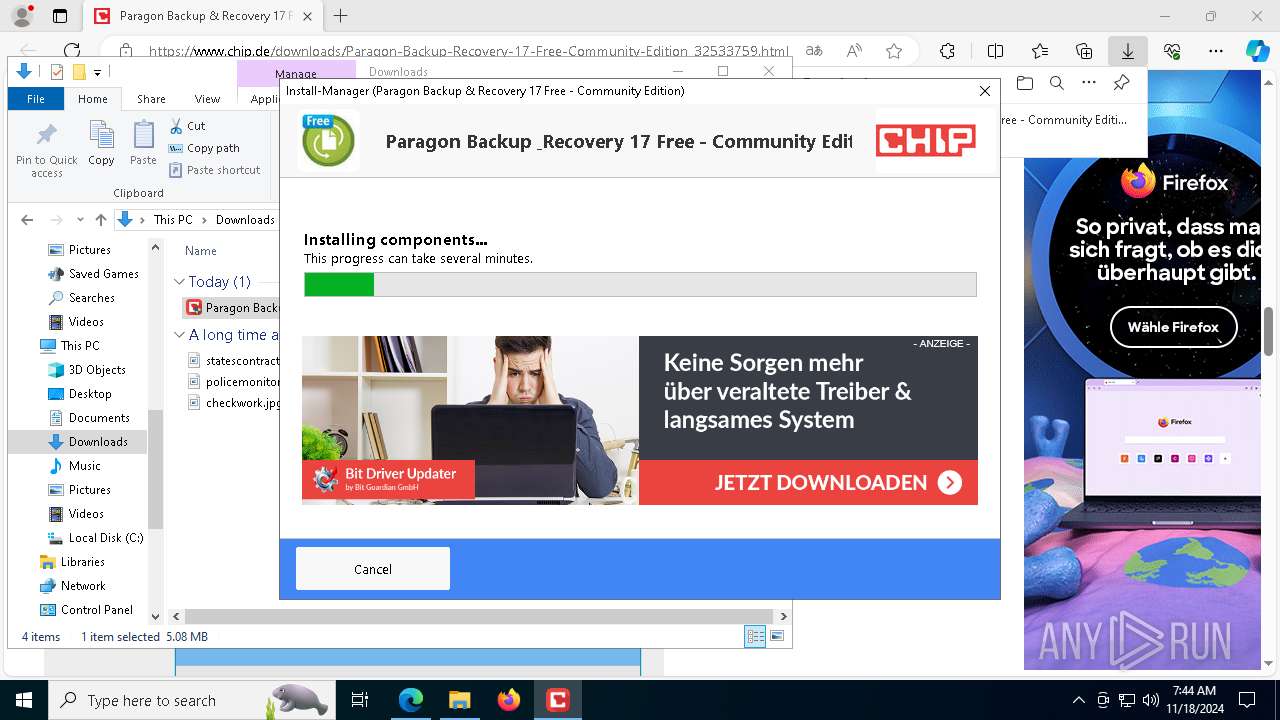Click Copy in Explorer ribbon
Viewport: 1280px width, 720px height.
(101, 143)
